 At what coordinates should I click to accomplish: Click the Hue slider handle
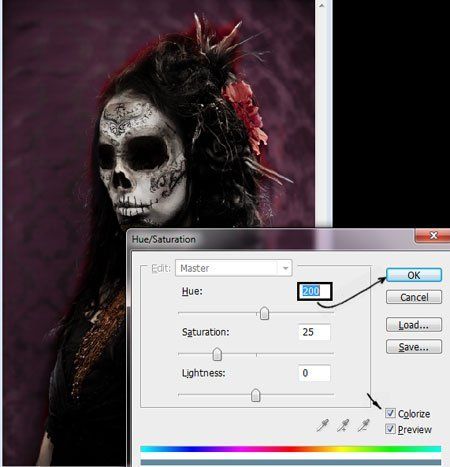click(x=264, y=313)
